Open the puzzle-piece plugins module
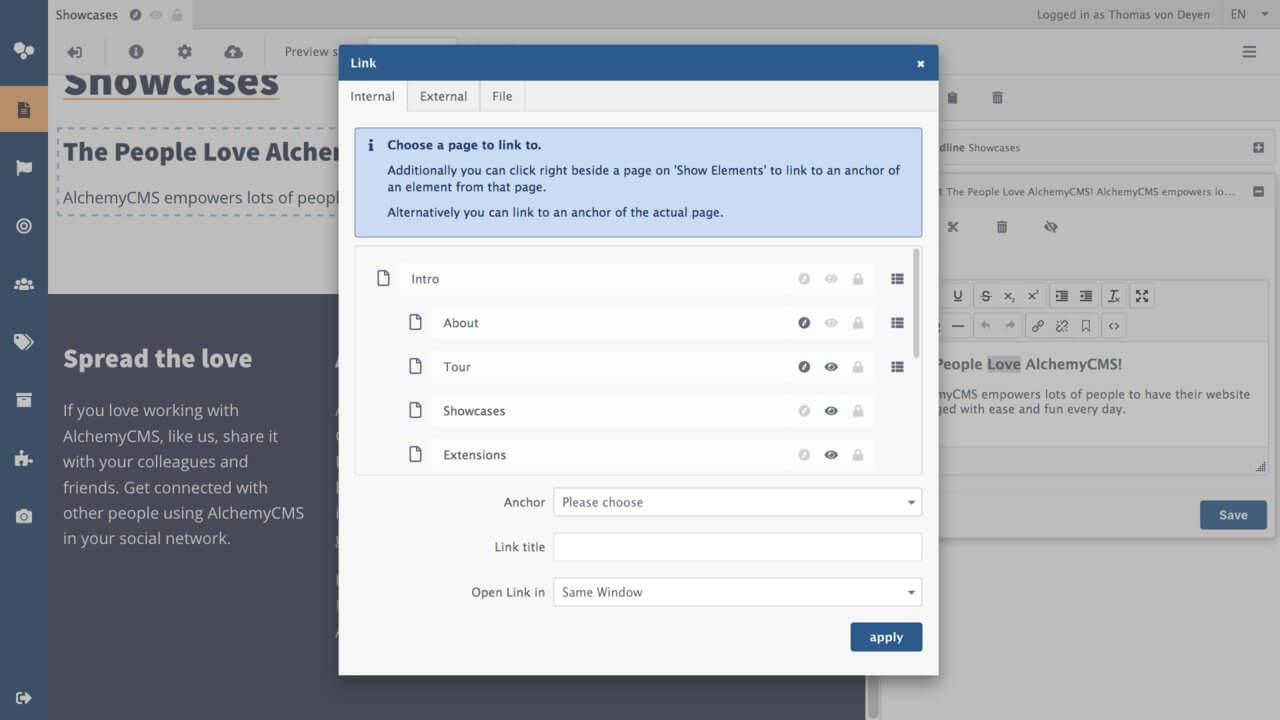The image size is (1280, 720). tap(24, 458)
